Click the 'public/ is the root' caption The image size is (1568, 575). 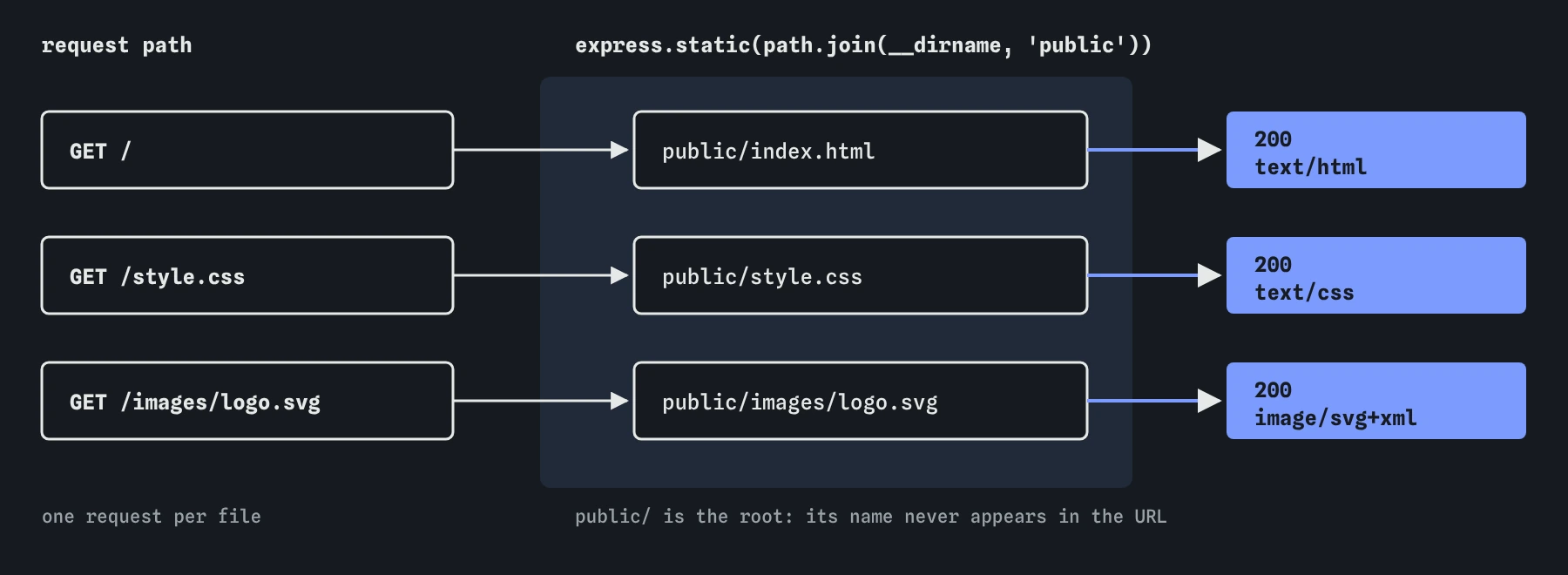[x=870, y=517]
